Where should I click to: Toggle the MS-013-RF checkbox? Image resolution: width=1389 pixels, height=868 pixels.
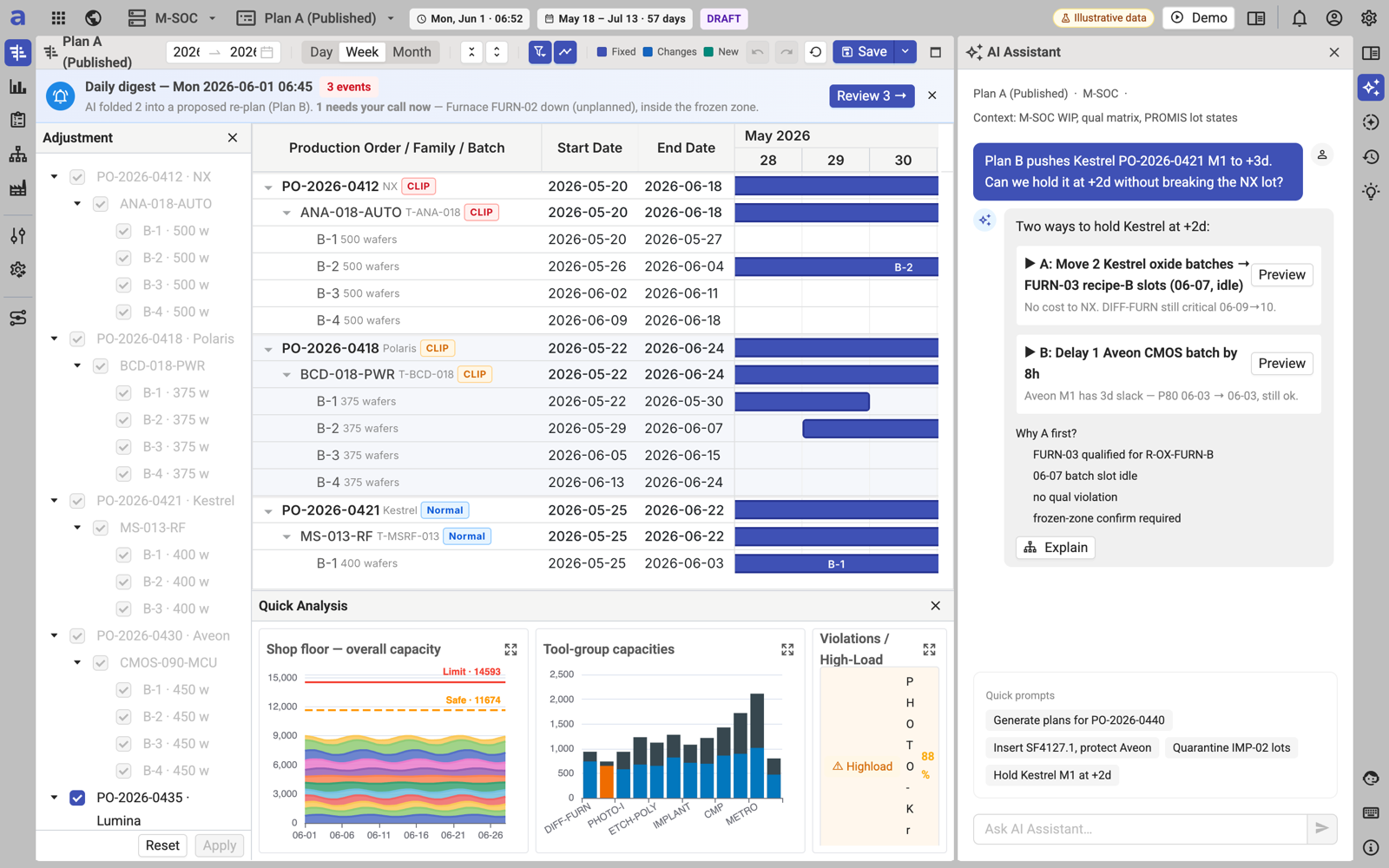(101, 528)
